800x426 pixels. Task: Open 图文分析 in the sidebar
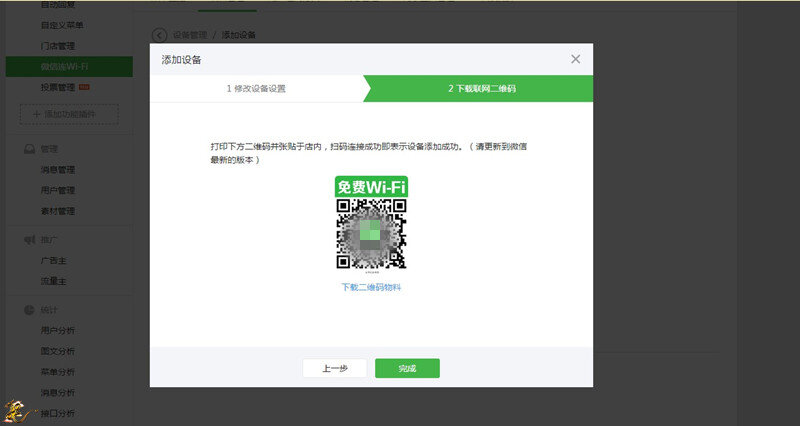pyautogui.click(x=58, y=352)
